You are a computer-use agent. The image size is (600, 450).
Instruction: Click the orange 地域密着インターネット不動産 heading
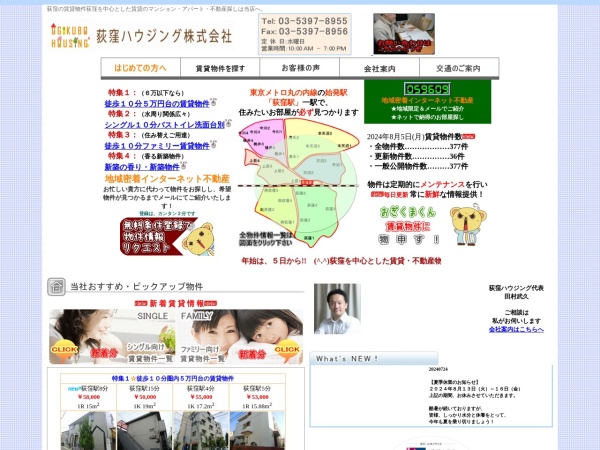(x=167, y=179)
